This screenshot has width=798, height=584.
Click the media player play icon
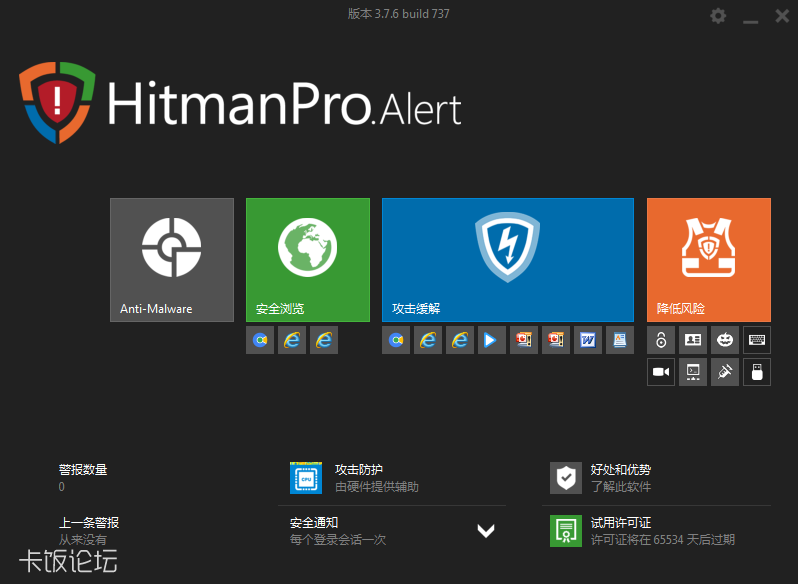492,340
